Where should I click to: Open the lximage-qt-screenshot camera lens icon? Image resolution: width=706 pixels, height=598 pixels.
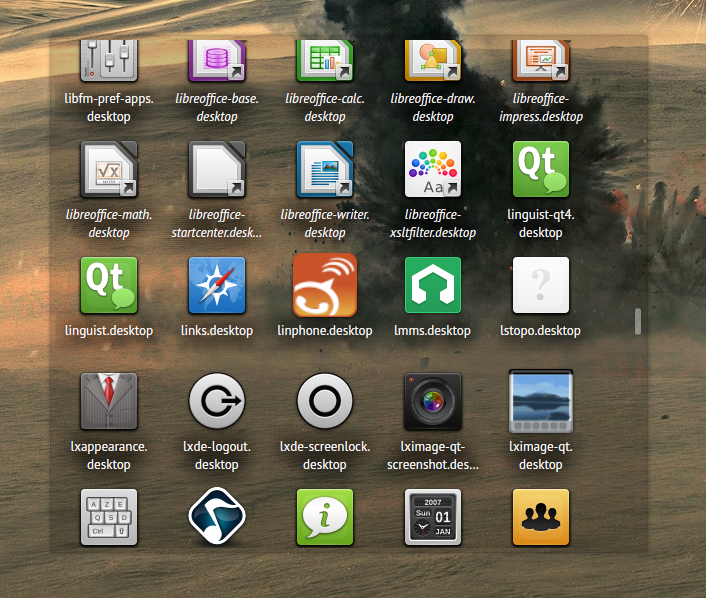point(433,401)
